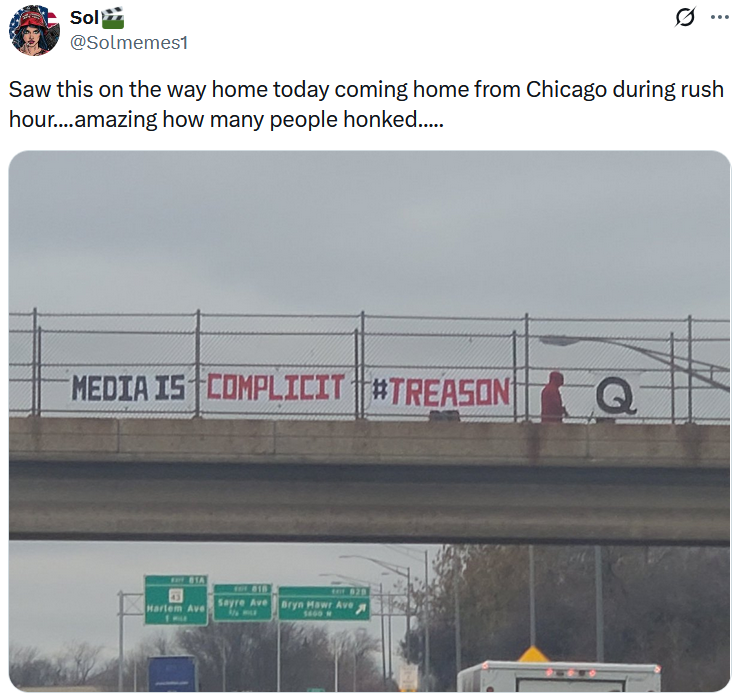Open the three-dot more options menu

coord(720,17)
